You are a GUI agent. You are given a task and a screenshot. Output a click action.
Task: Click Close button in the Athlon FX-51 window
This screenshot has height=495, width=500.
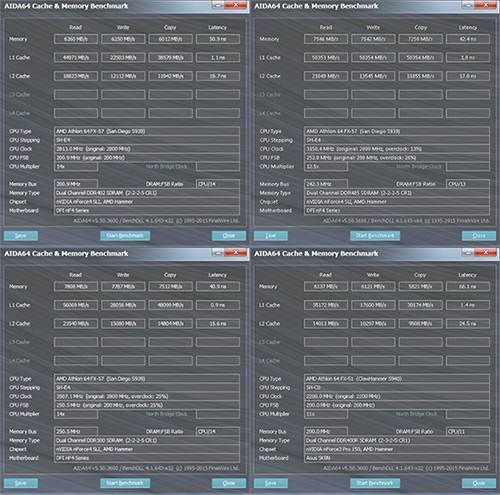(x=479, y=483)
